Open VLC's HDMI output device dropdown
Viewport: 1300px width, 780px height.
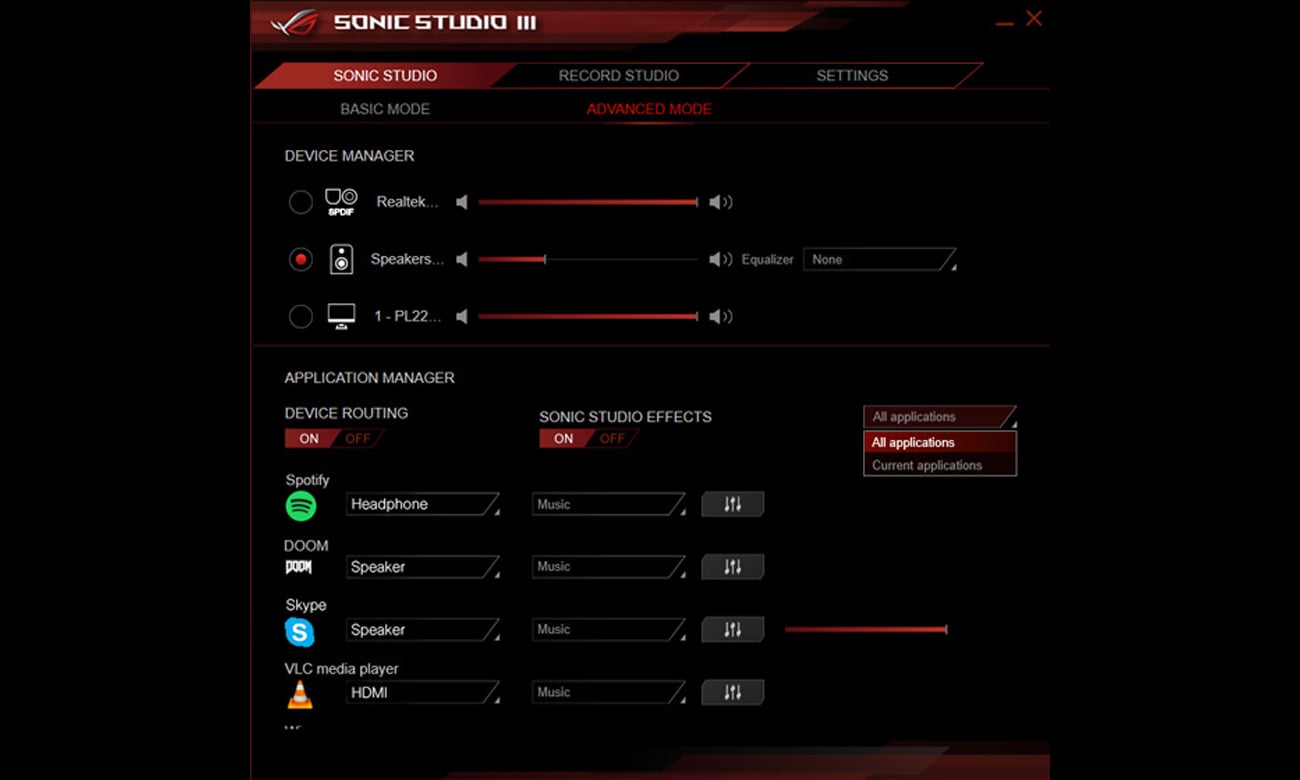point(422,692)
